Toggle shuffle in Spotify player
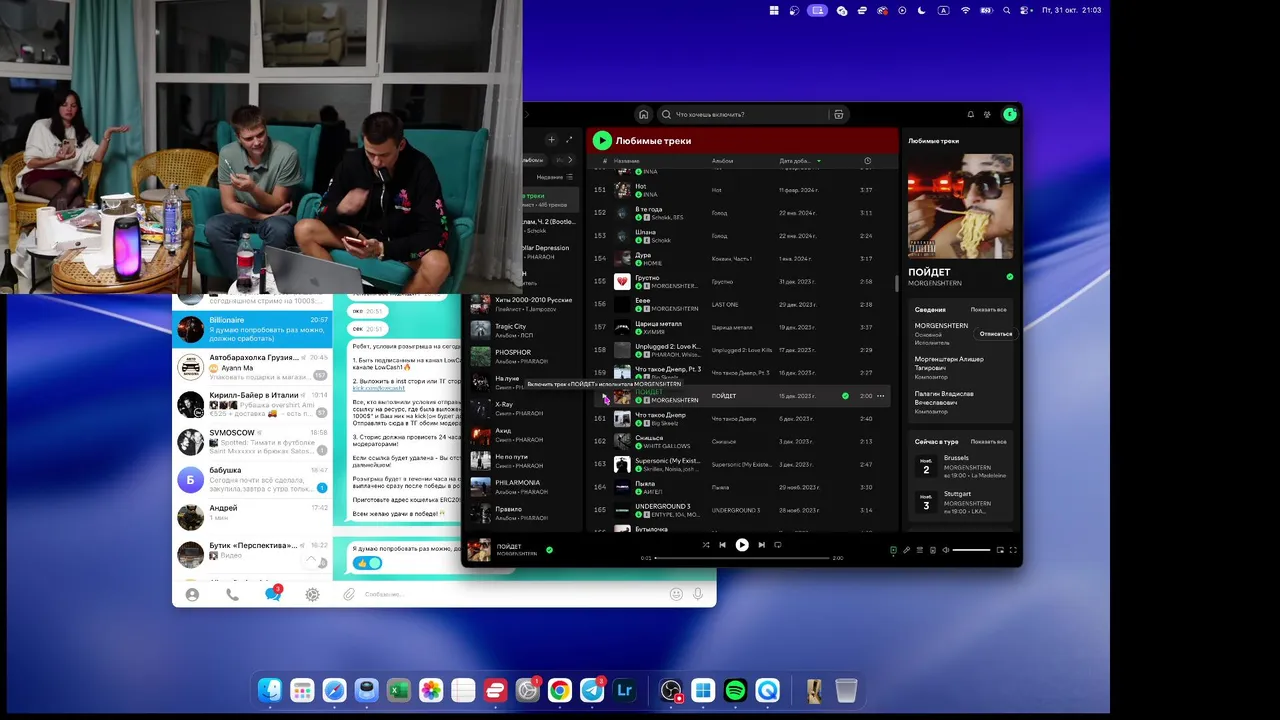This screenshot has width=1280, height=720. pos(705,545)
